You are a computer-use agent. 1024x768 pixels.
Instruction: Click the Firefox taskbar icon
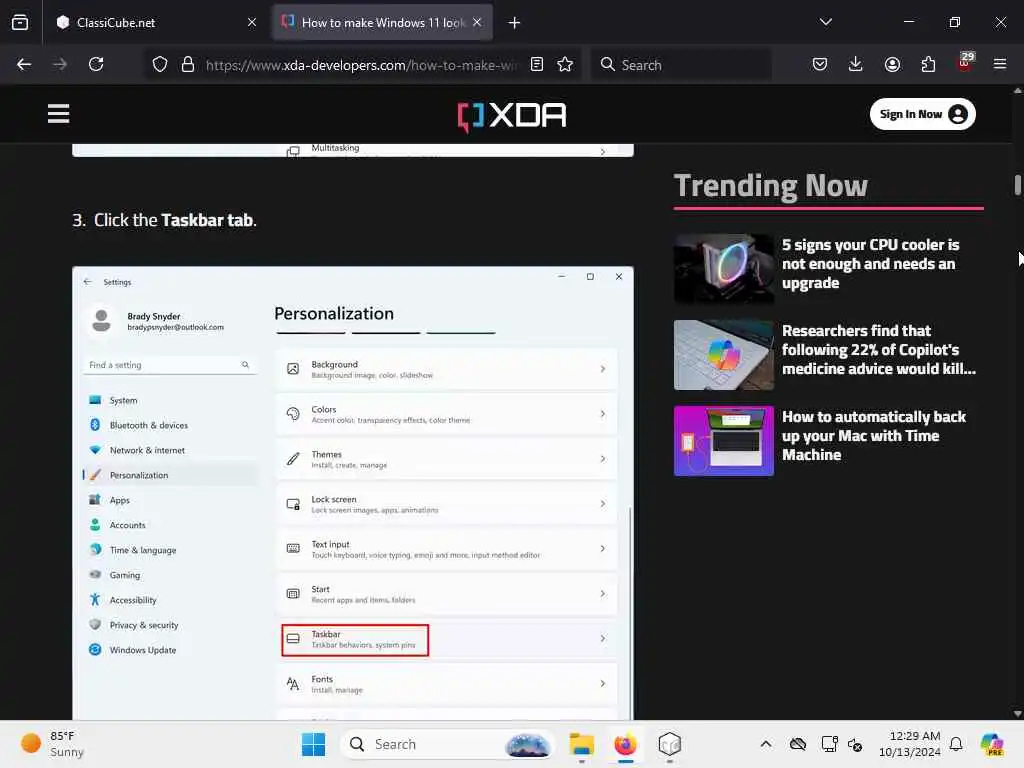[626, 744]
